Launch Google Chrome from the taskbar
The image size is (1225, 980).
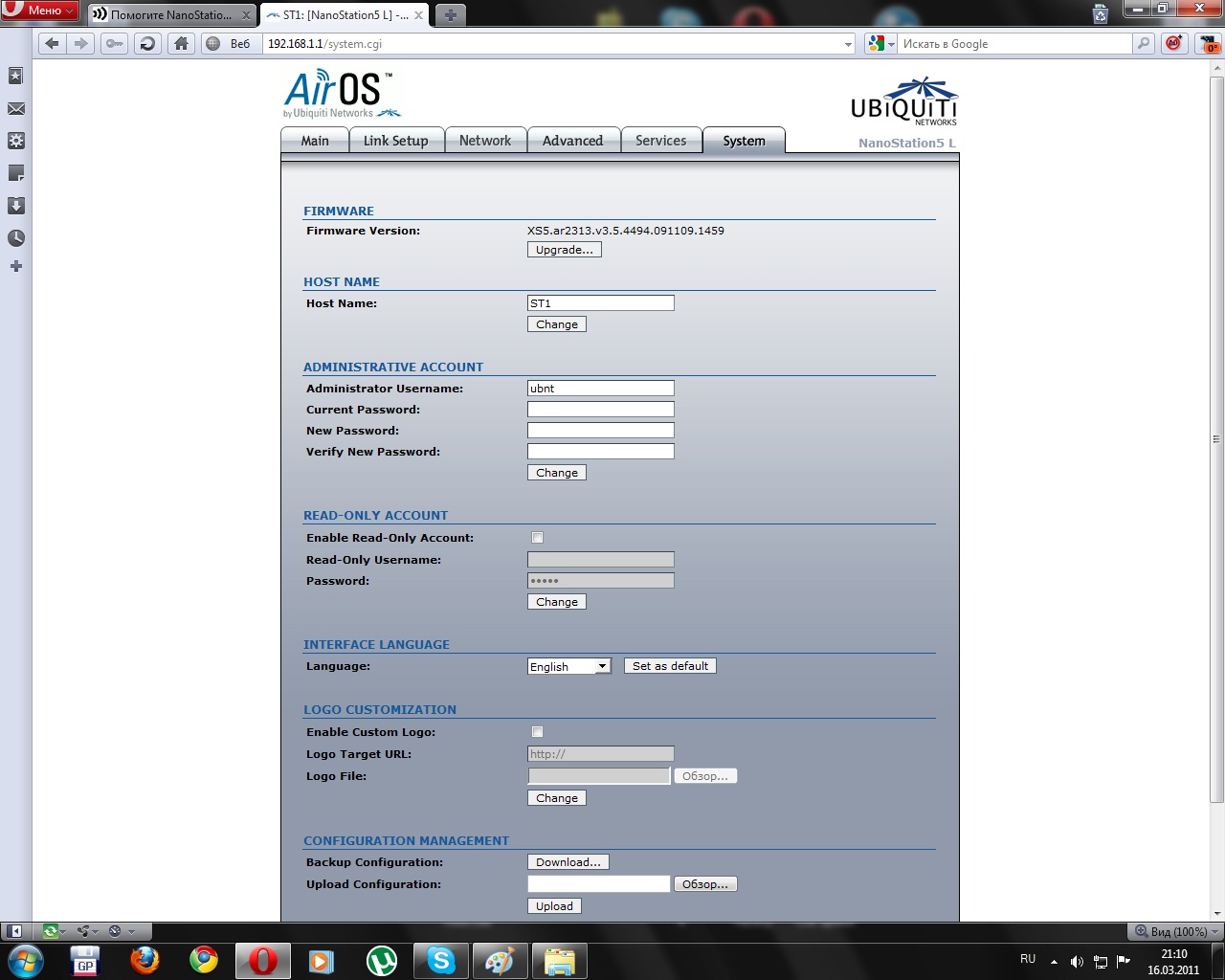tap(203, 960)
